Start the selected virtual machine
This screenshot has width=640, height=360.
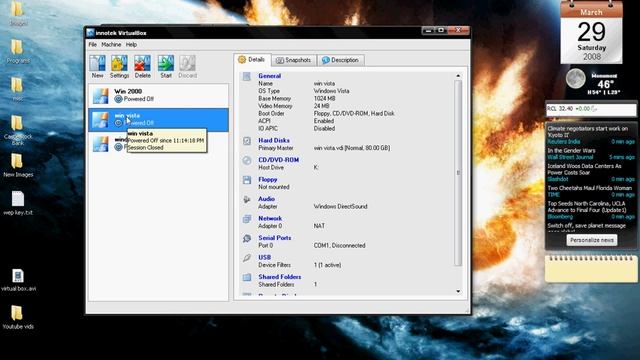pos(166,63)
